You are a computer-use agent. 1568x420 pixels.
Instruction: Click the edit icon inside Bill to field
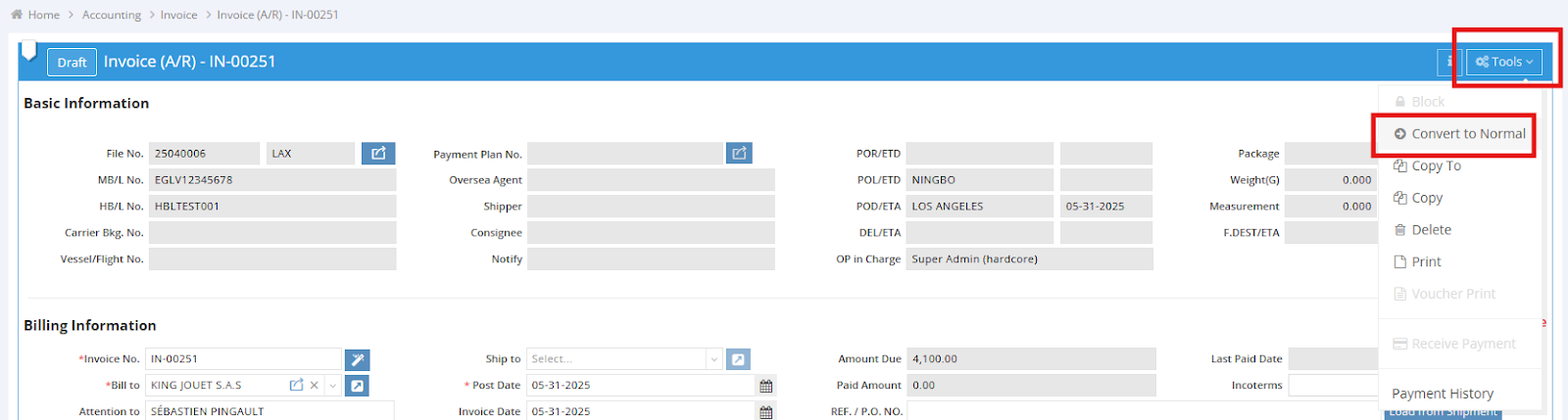pos(296,386)
